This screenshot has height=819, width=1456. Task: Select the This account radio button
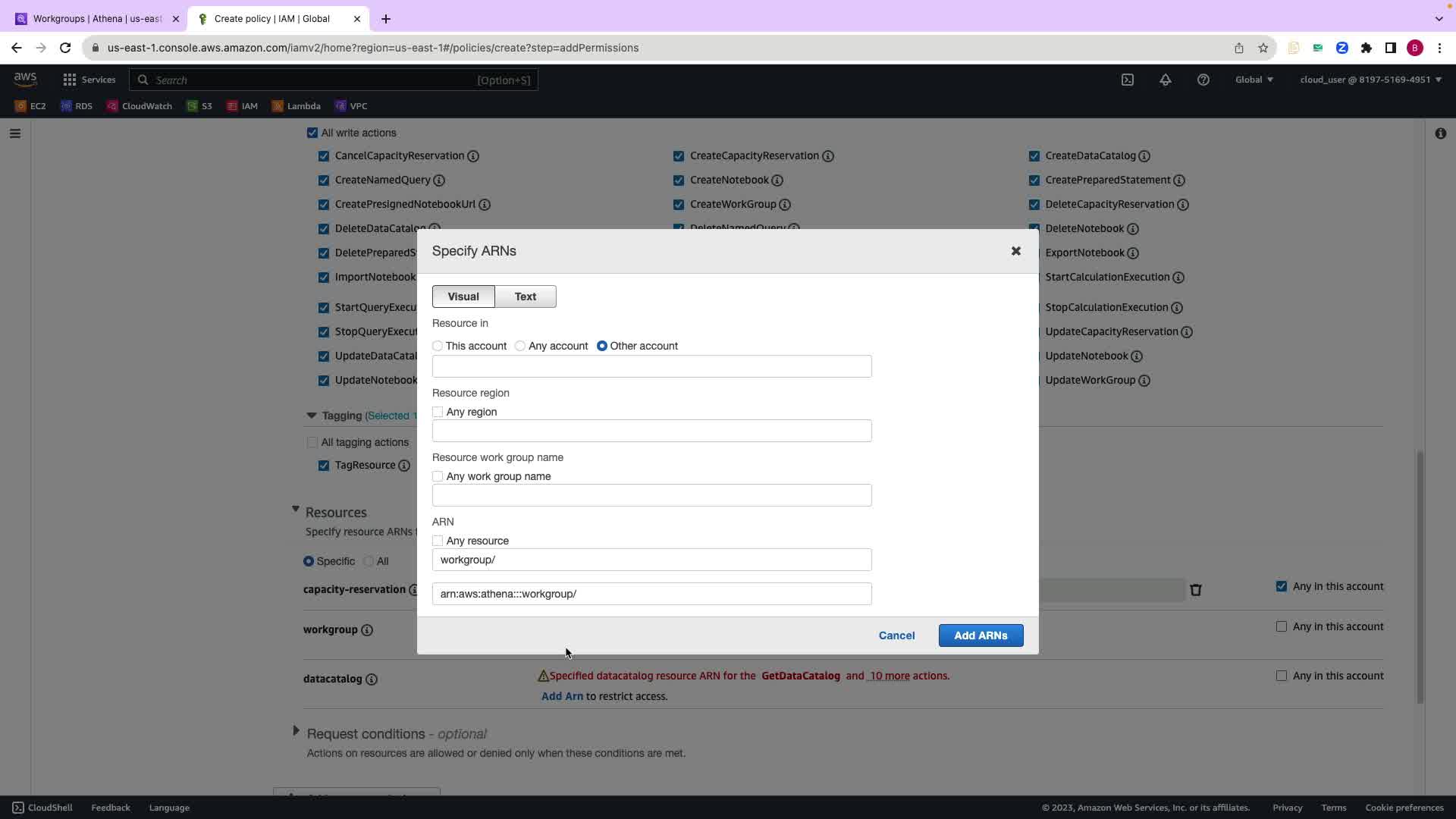[x=438, y=346]
